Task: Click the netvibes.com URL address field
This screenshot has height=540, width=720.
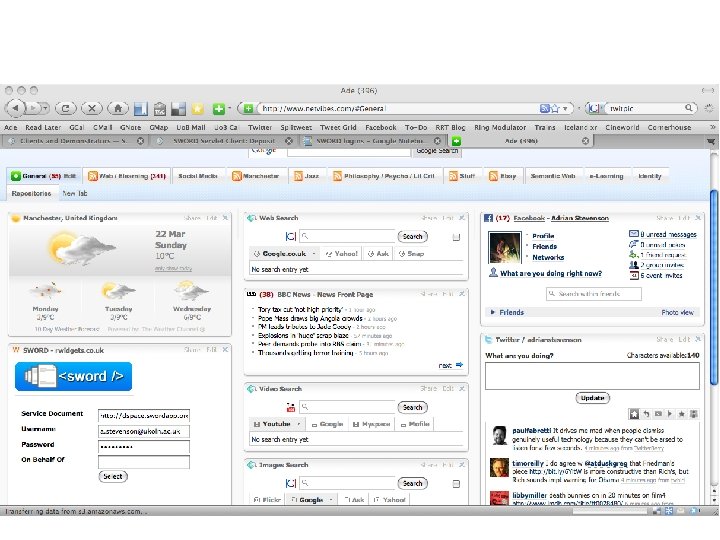Action: [x=397, y=108]
